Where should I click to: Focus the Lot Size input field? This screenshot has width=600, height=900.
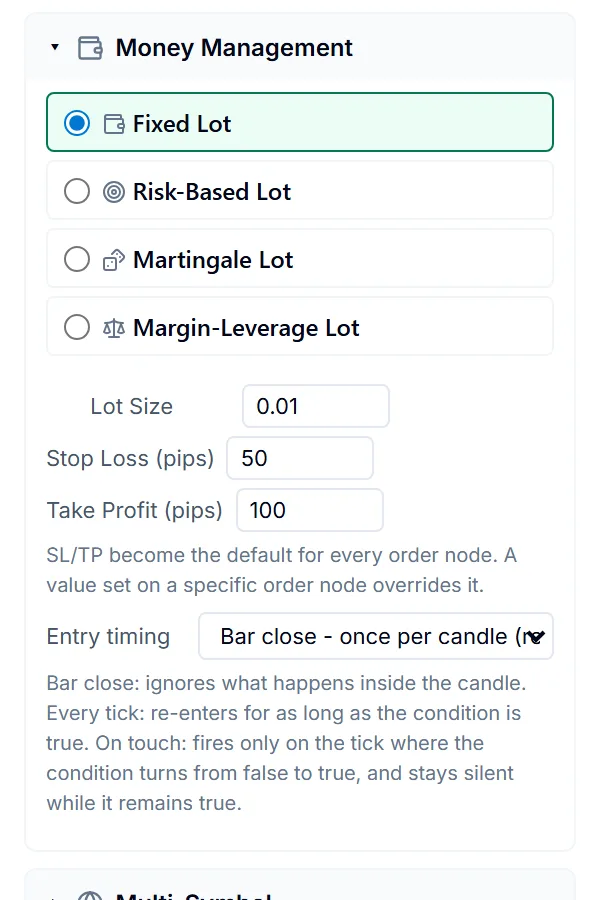tap(316, 406)
